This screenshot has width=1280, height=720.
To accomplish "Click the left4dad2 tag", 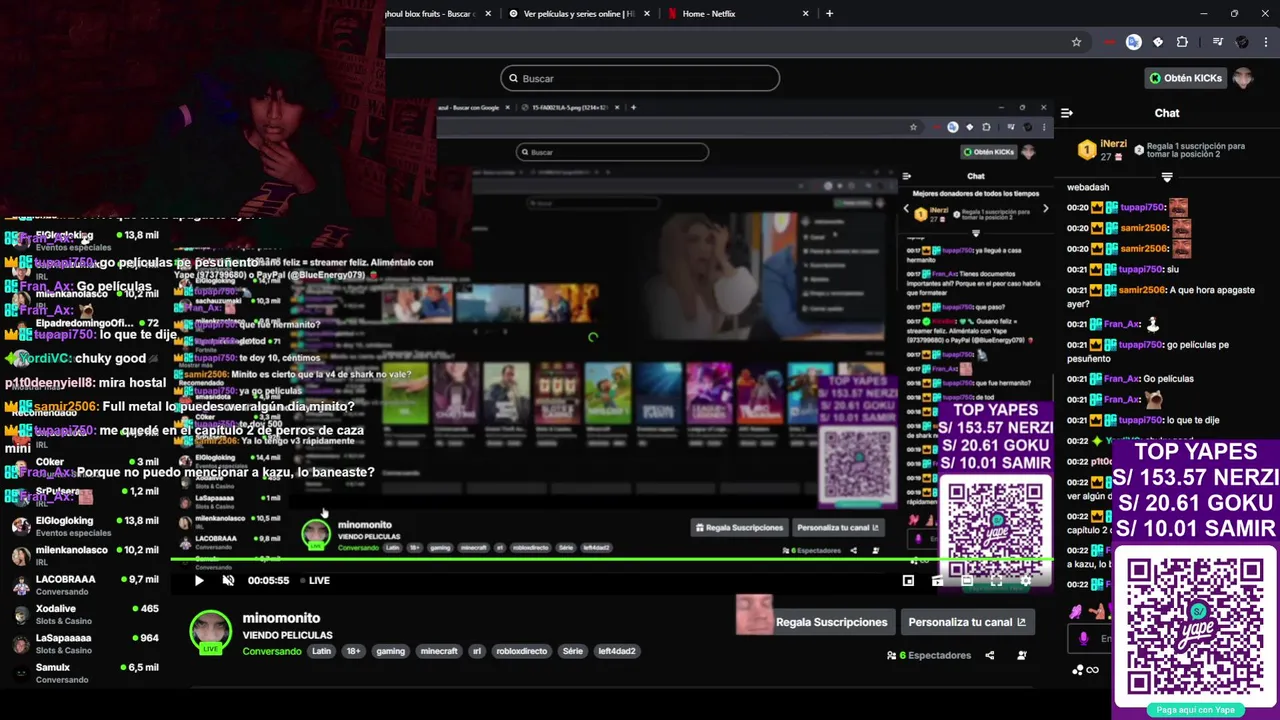I will click(x=617, y=651).
